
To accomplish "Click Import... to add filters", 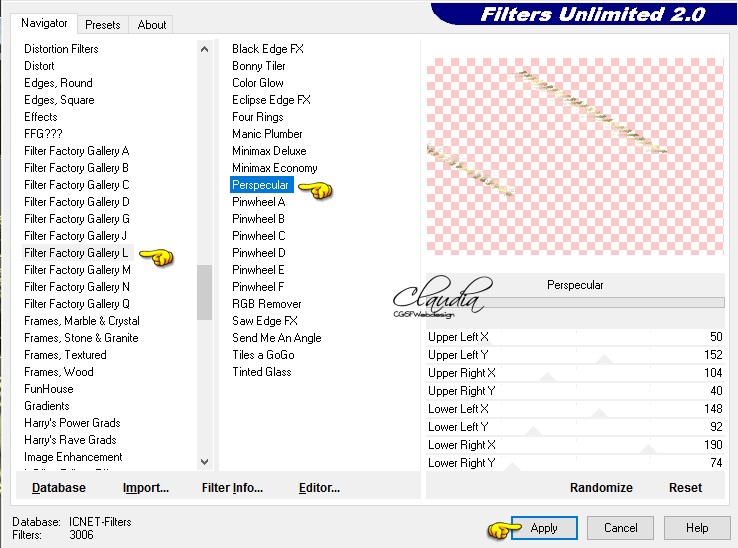I will tap(145, 488).
